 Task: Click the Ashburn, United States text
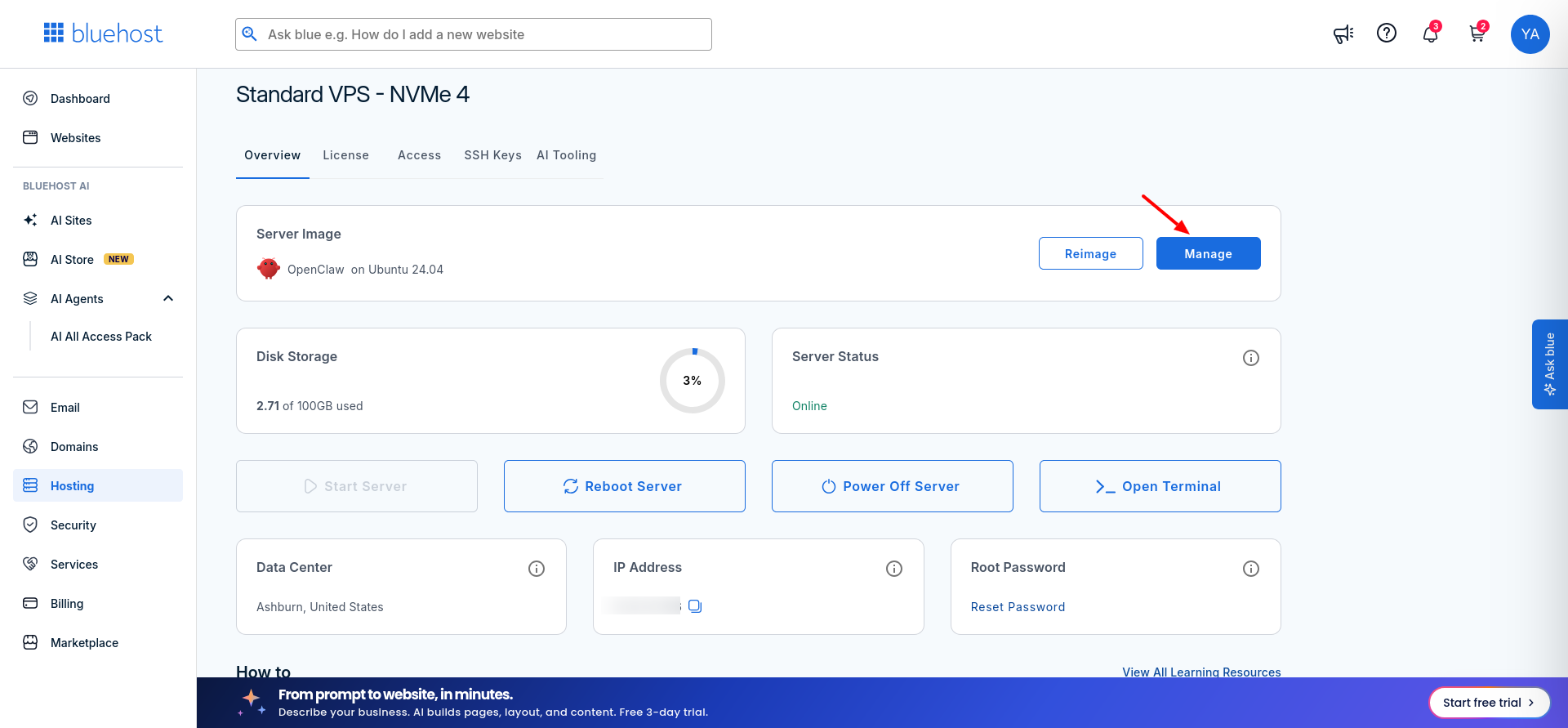click(319, 607)
